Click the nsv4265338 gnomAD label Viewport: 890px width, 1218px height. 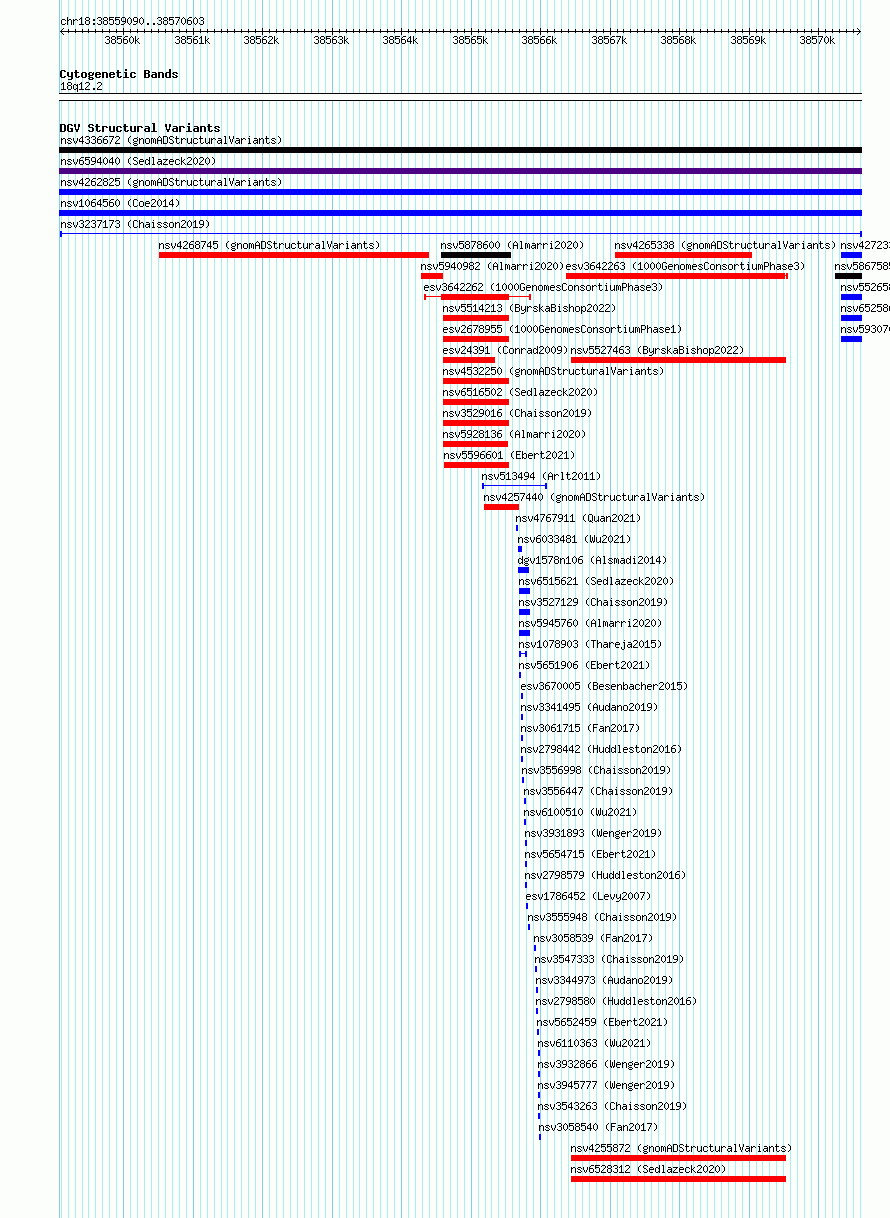[x=725, y=245]
